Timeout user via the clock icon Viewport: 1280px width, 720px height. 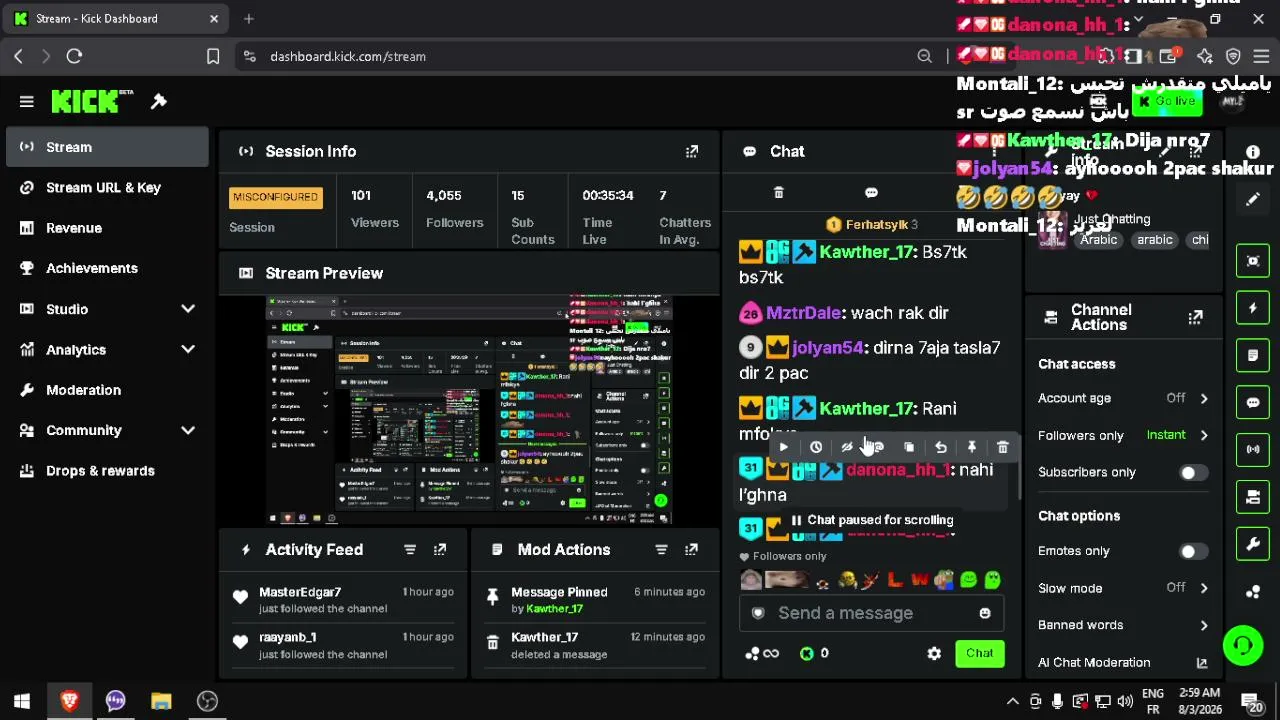tap(816, 447)
